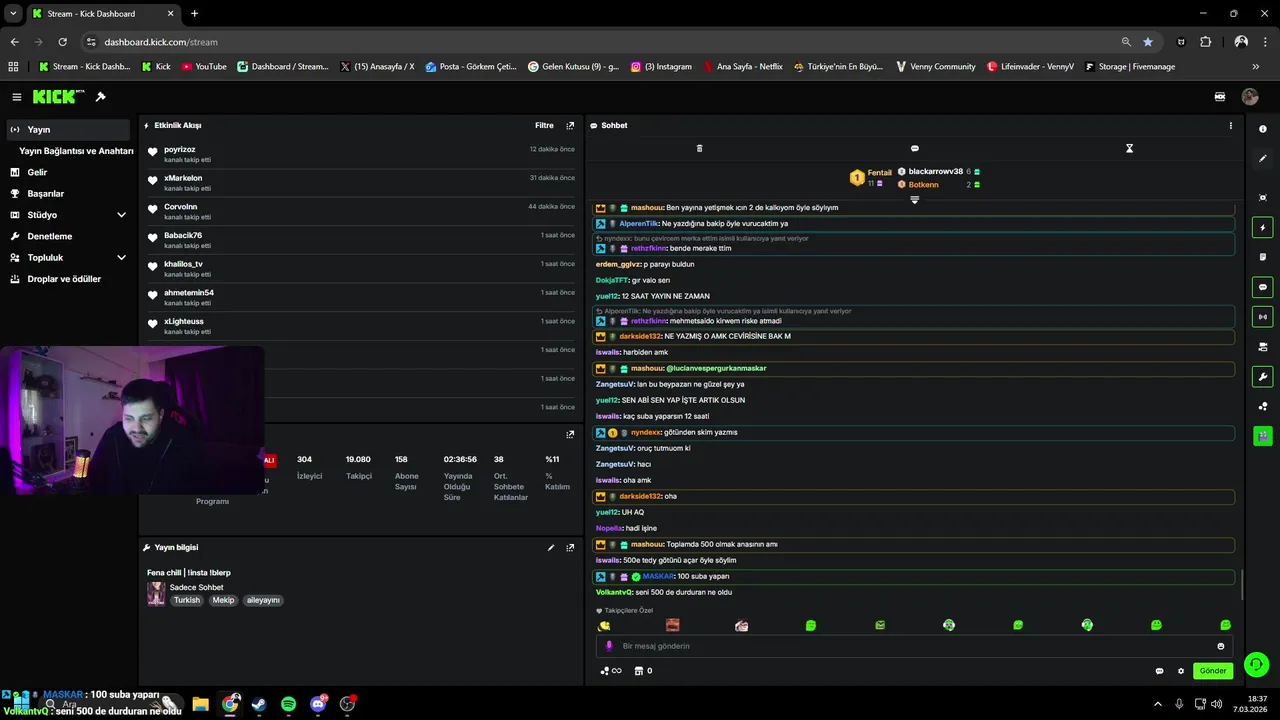Click the pin icon beside the Kick logo
The height and width of the screenshot is (720, 1280).
pos(100,97)
